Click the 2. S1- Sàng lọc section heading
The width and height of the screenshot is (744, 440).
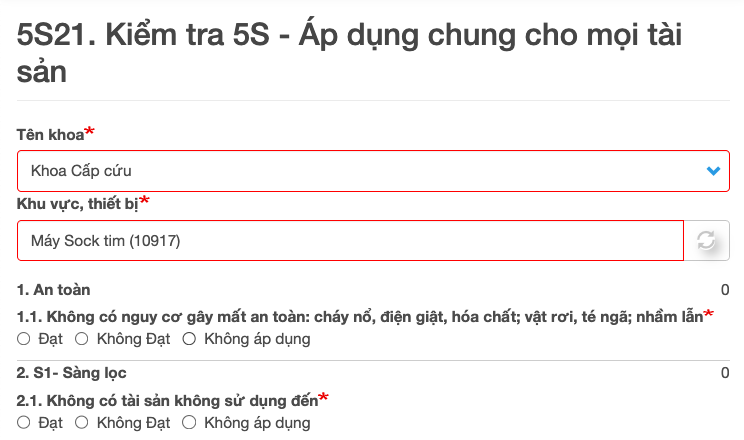click(69, 373)
